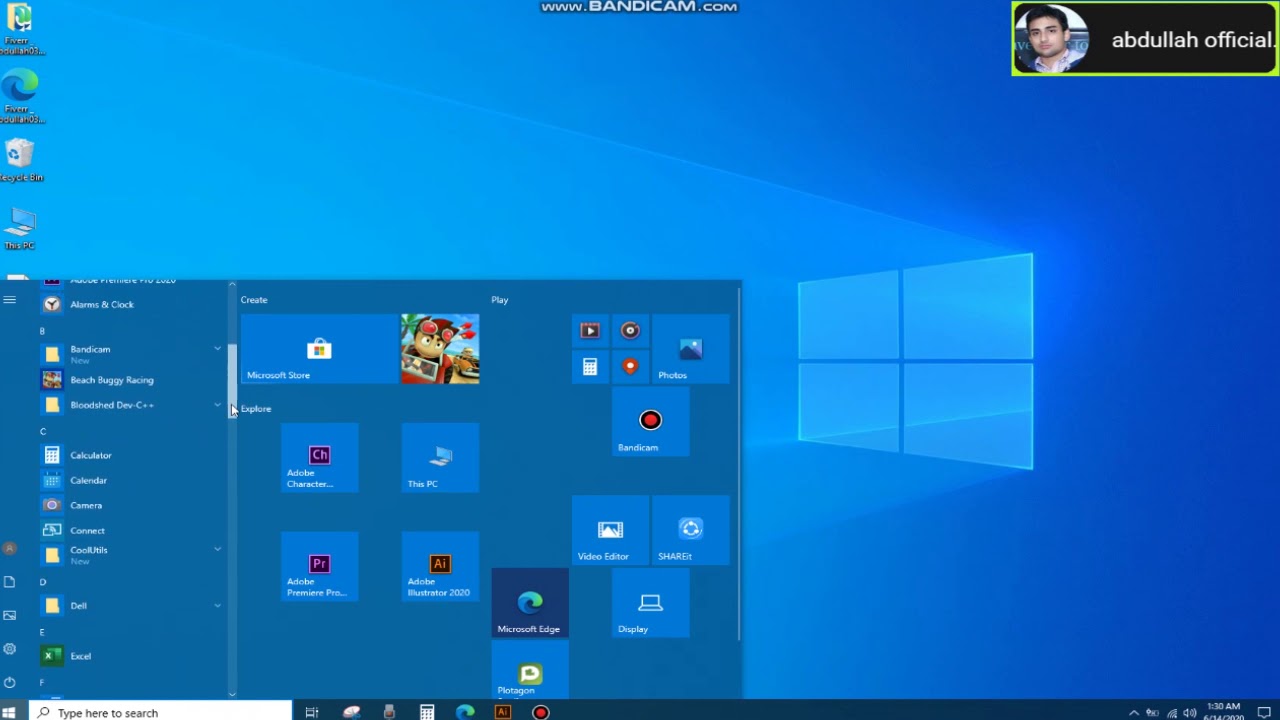Image resolution: width=1280 pixels, height=720 pixels.
Task: Expand the Dell folder in app list
Action: point(217,605)
